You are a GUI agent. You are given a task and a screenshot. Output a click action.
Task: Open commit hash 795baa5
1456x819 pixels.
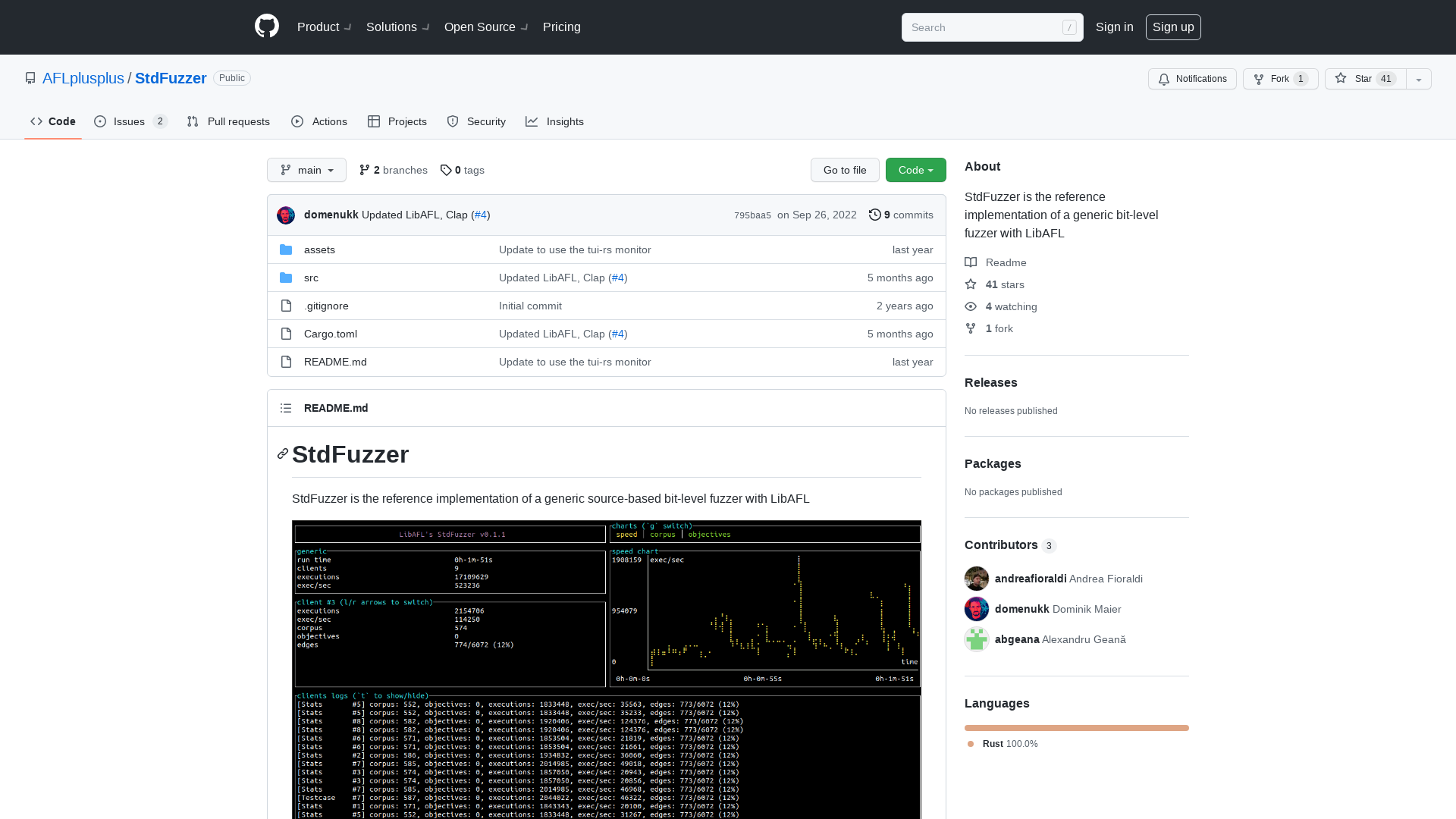(752, 215)
